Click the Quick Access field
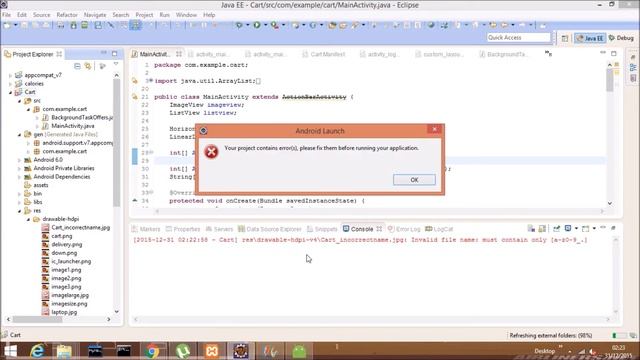Screen dimensions: 640x360 tap(519, 38)
